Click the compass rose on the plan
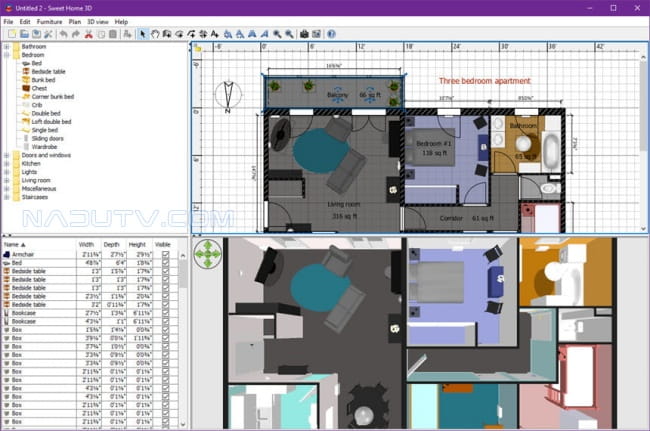This screenshot has height=431, width=650. tap(228, 95)
